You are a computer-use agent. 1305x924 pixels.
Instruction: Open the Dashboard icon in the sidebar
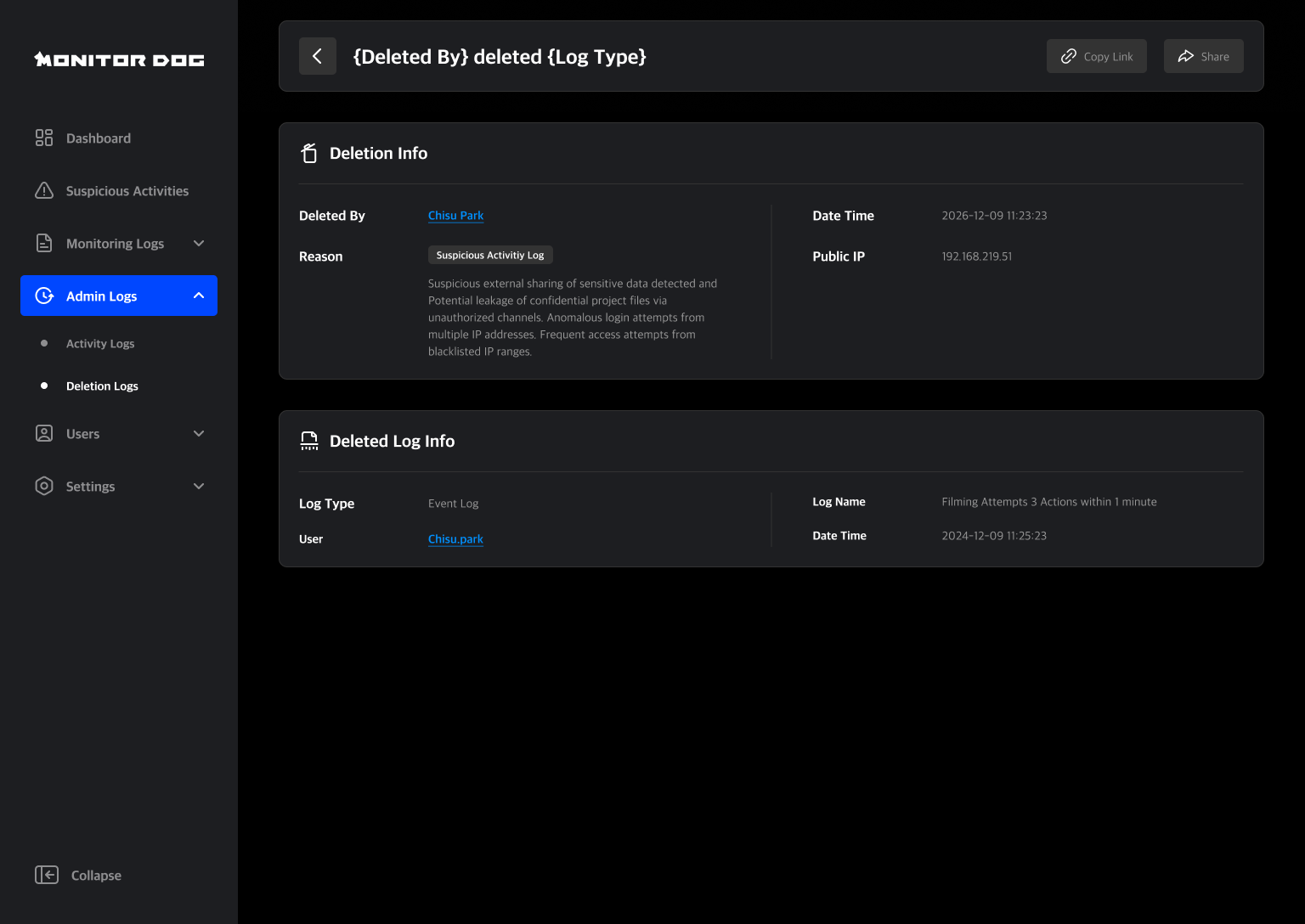point(44,138)
